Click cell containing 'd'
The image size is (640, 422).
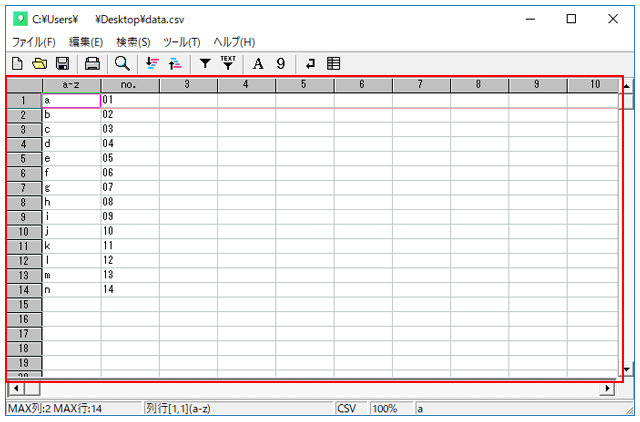pos(71,144)
